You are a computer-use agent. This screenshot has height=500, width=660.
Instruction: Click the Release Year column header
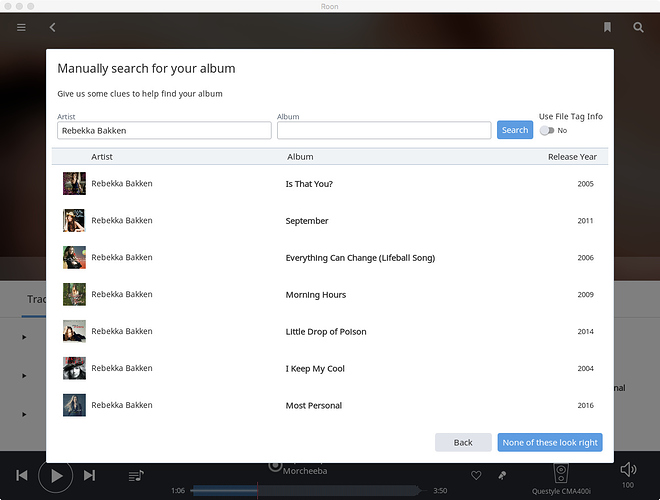[x=572, y=157]
